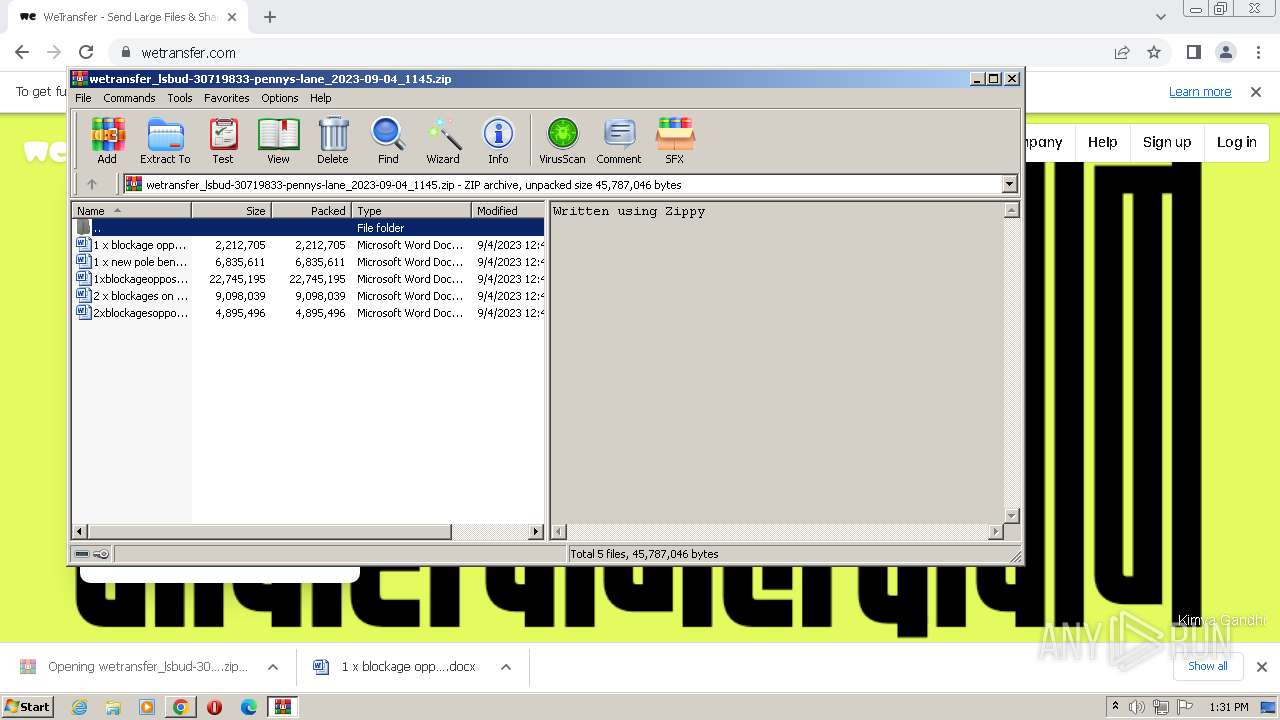1280x720 pixels.
Task: Click the Comment toolbar icon
Action: click(619, 140)
